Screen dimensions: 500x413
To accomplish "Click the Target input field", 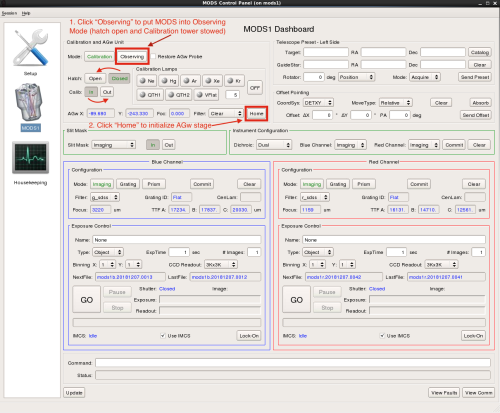I will tap(326, 52).
